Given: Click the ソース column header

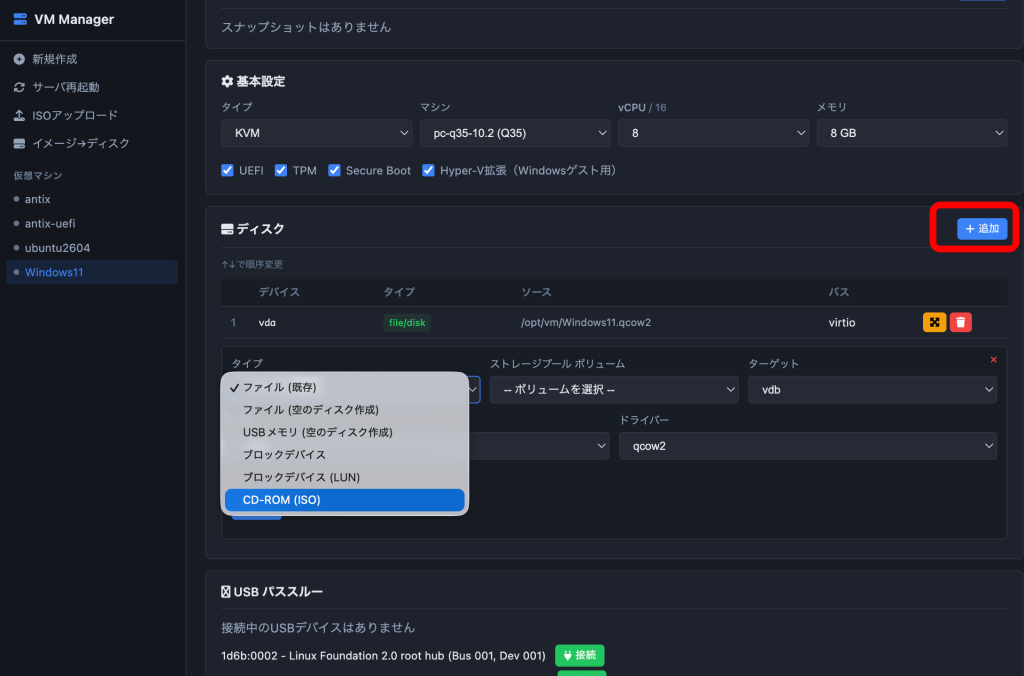Looking at the screenshot, I should click(536, 292).
